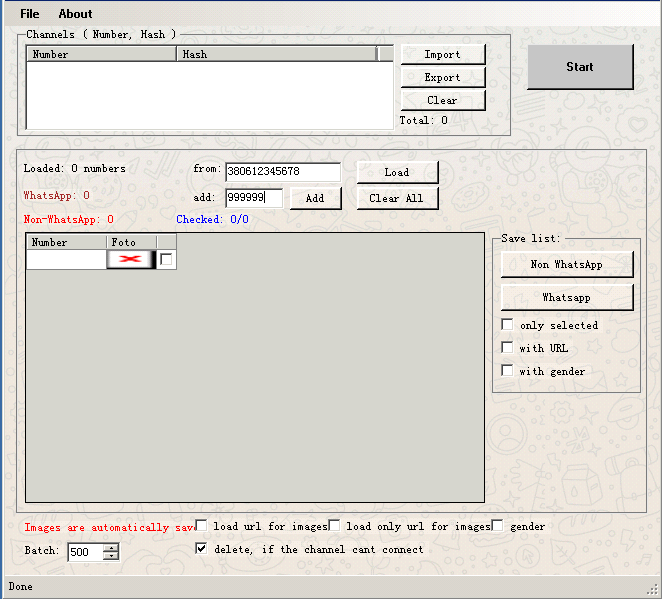Check the box in the numbers table row
The image size is (662, 599).
tap(166, 259)
